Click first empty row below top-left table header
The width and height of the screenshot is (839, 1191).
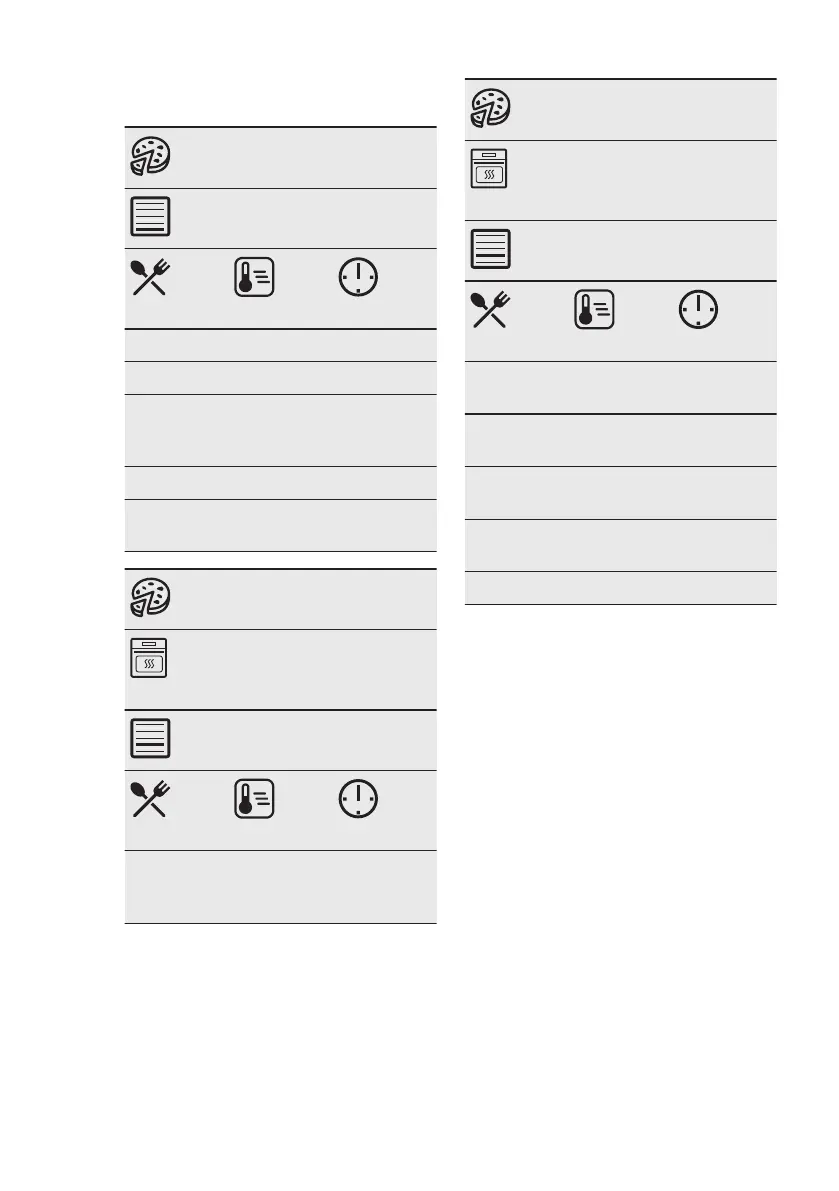tap(281, 346)
